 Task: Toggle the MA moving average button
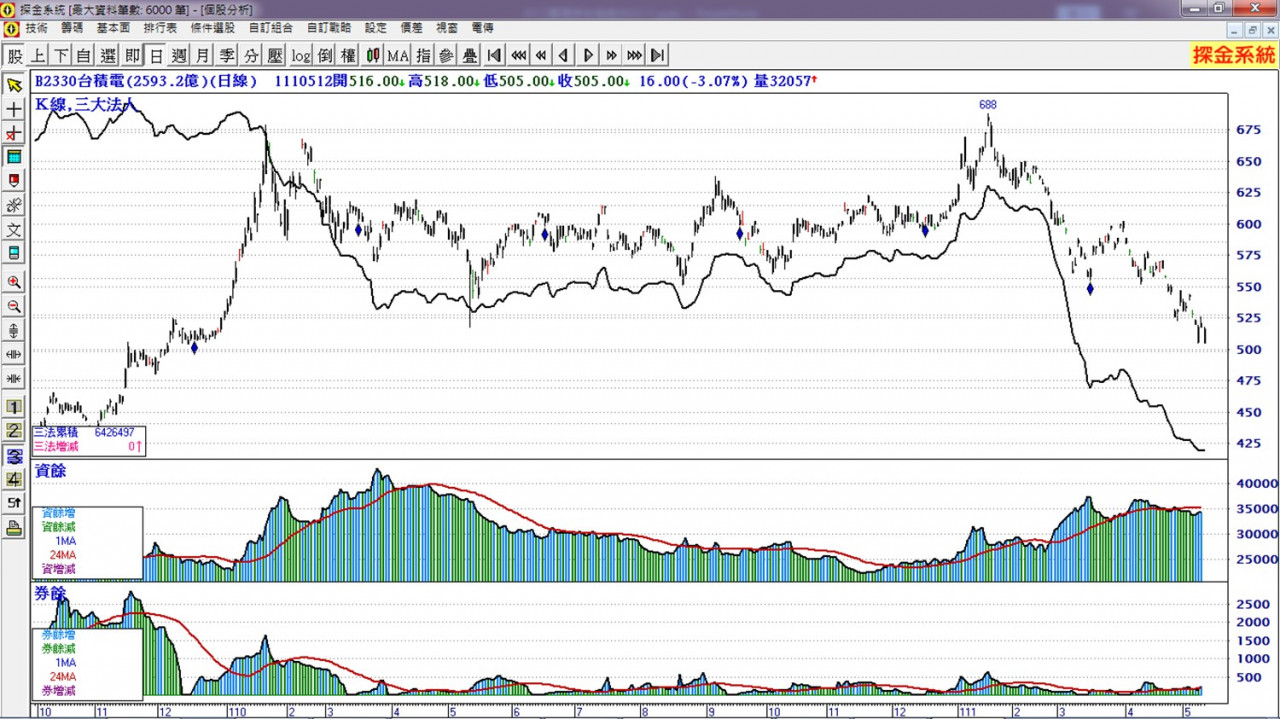pyautogui.click(x=398, y=55)
